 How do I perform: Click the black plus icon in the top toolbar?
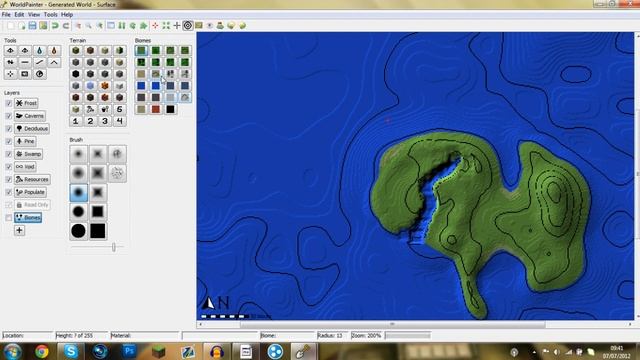click(x=177, y=26)
